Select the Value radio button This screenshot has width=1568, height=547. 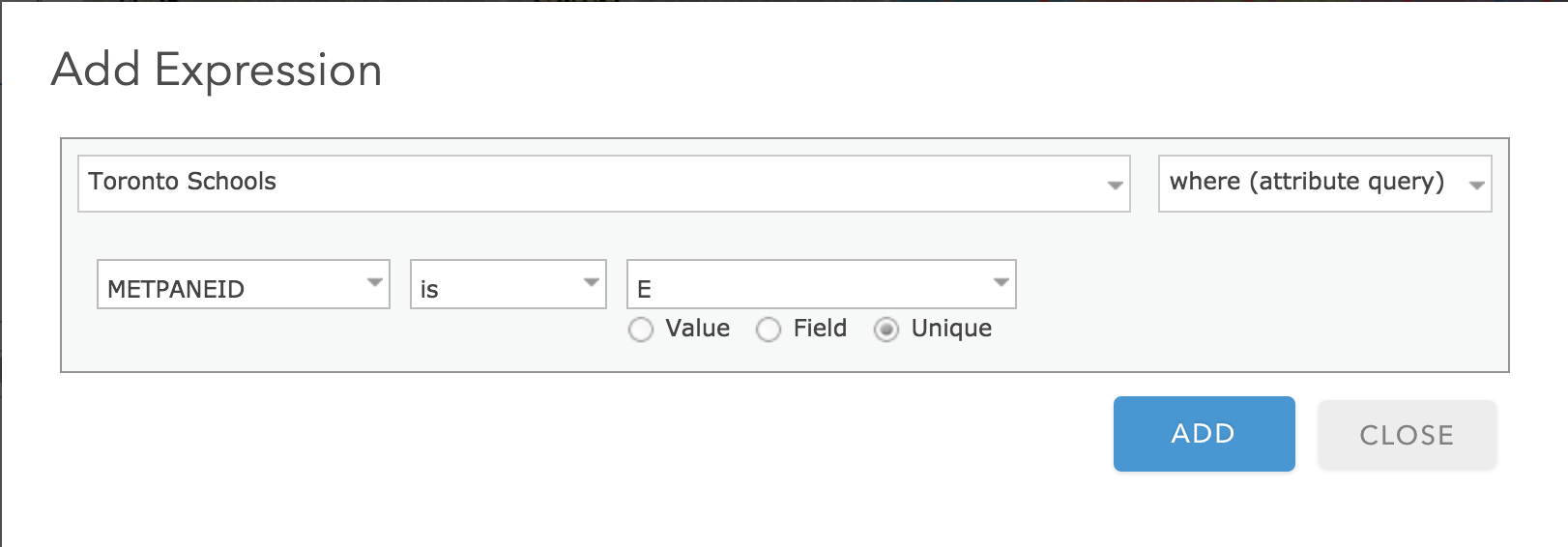[641, 331]
